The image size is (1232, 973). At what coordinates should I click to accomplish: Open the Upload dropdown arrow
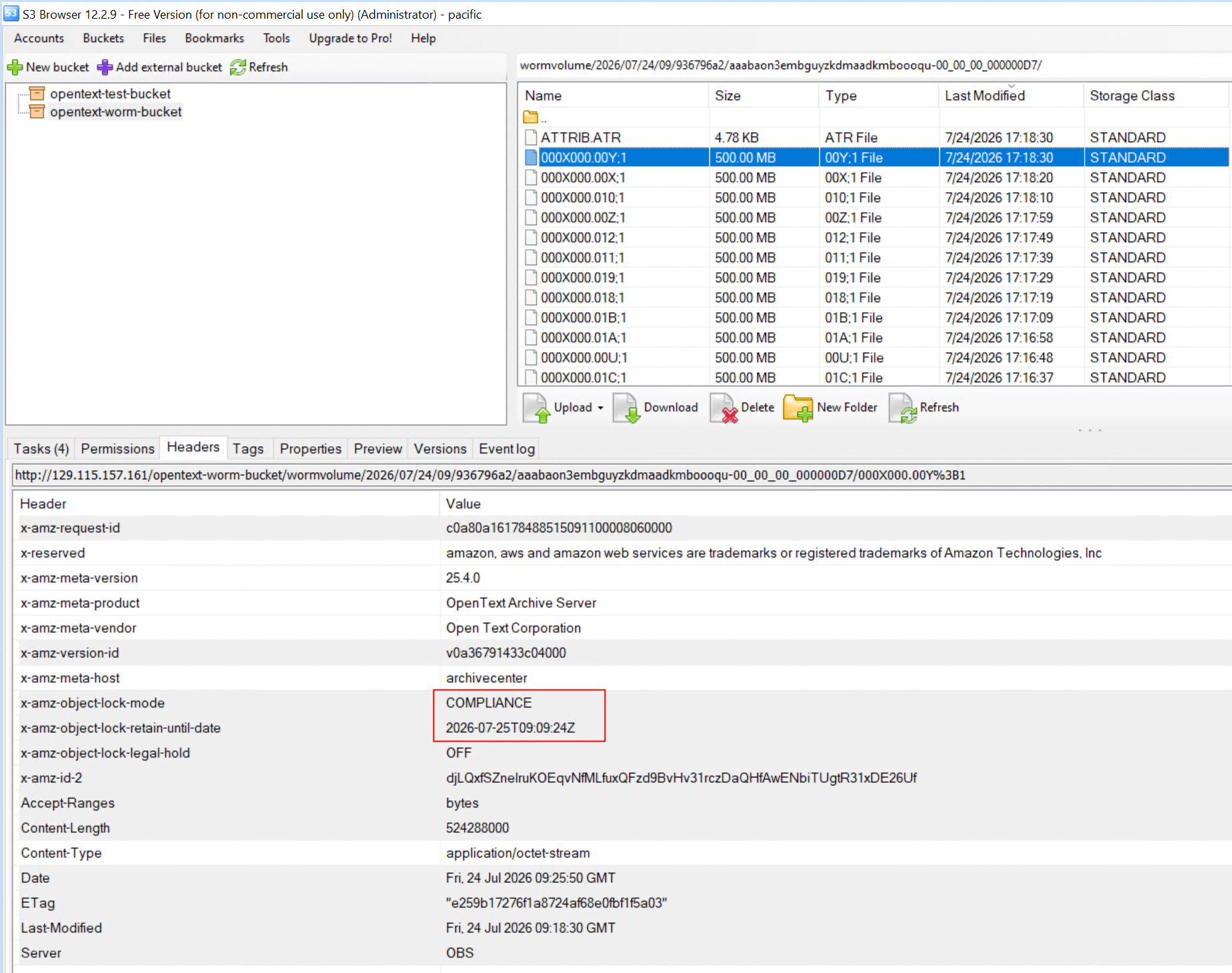(x=601, y=408)
